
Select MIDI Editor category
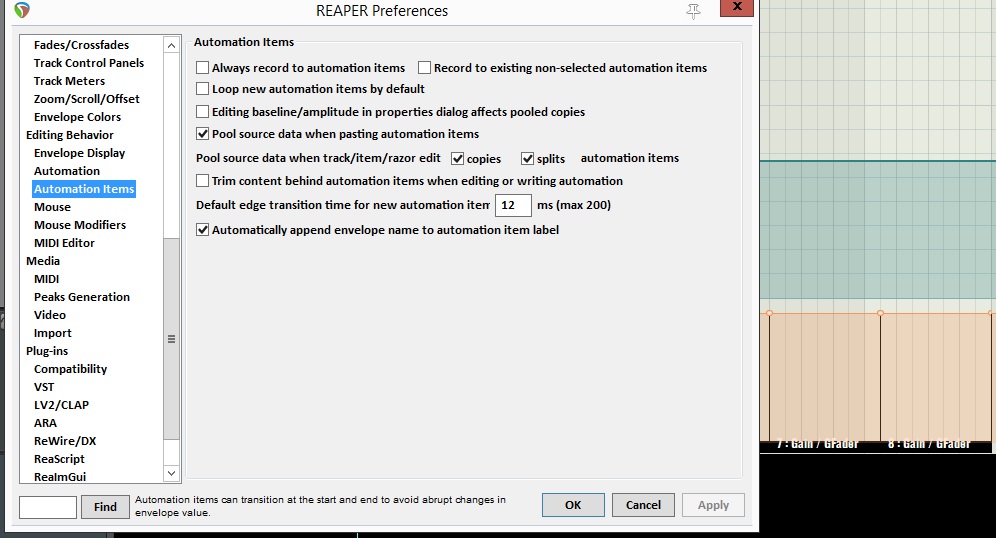tap(64, 243)
